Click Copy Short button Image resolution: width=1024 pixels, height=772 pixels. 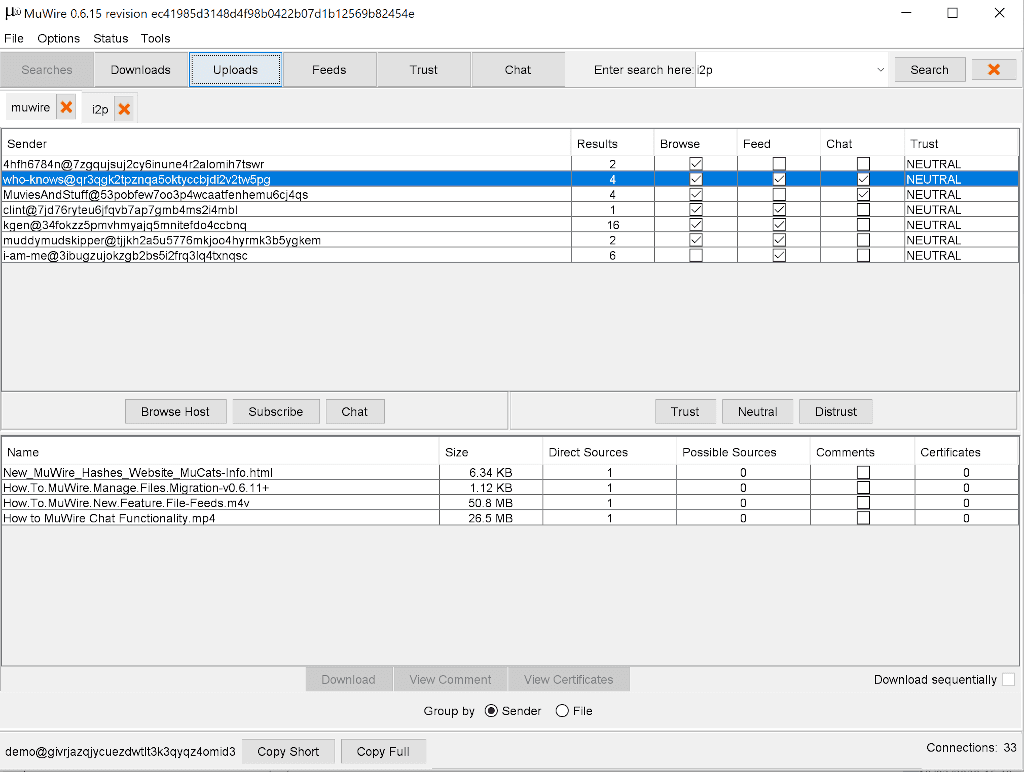click(288, 751)
